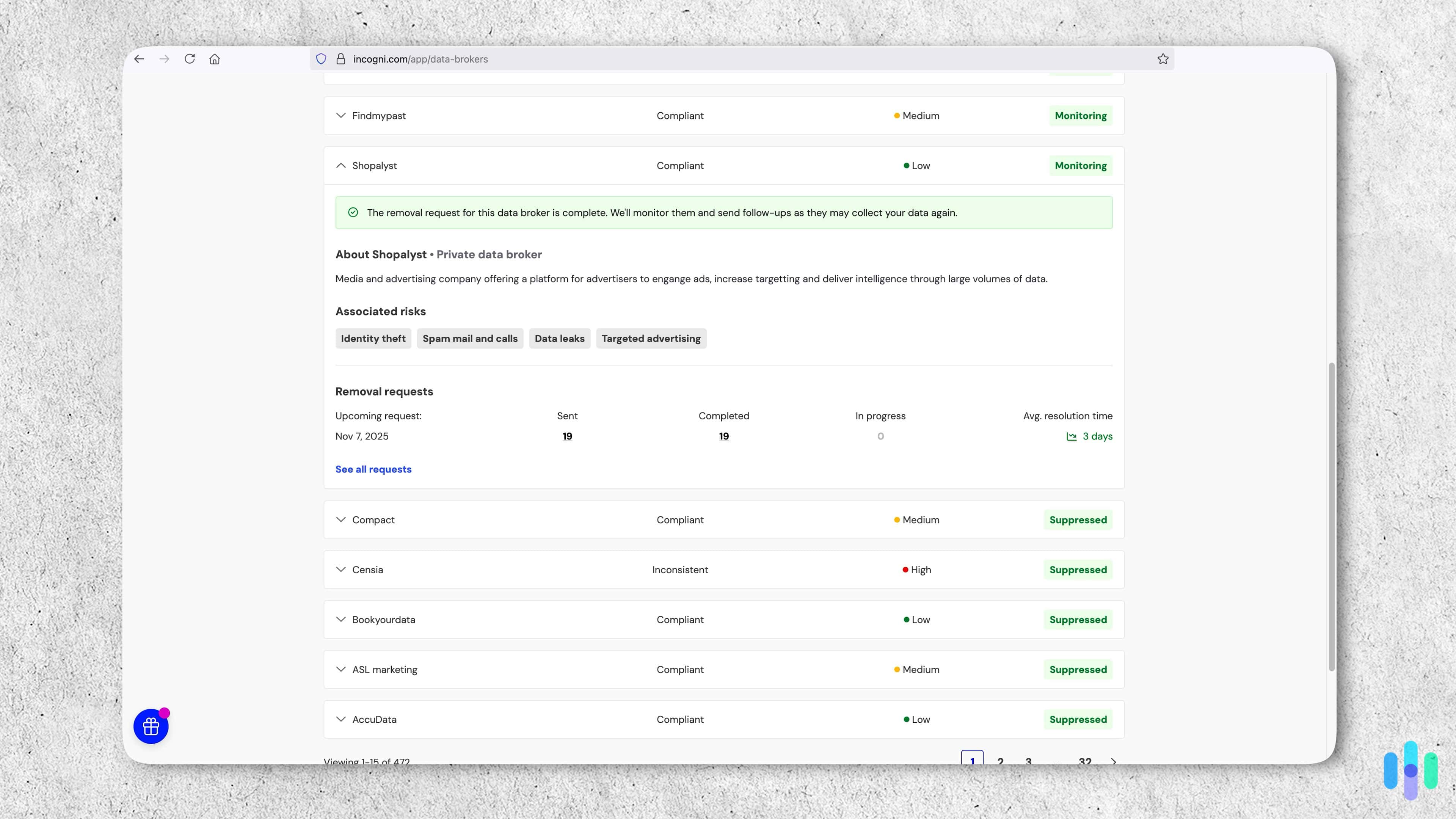1456x819 pixels.
Task: Click Suppressed badge on ASL marketing row
Action: tap(1078, 669)
